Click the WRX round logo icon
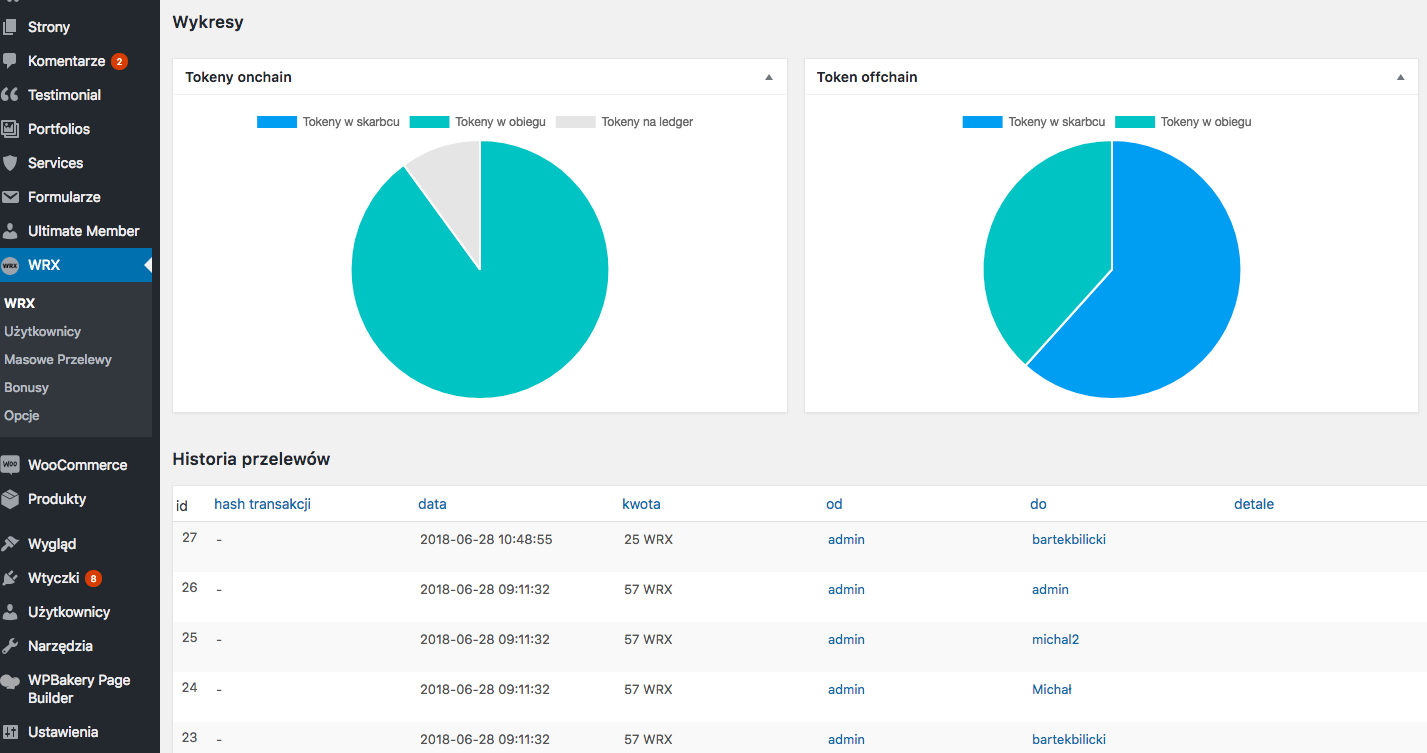Viewport: 1427px width, 753px height. coord(10,265)
